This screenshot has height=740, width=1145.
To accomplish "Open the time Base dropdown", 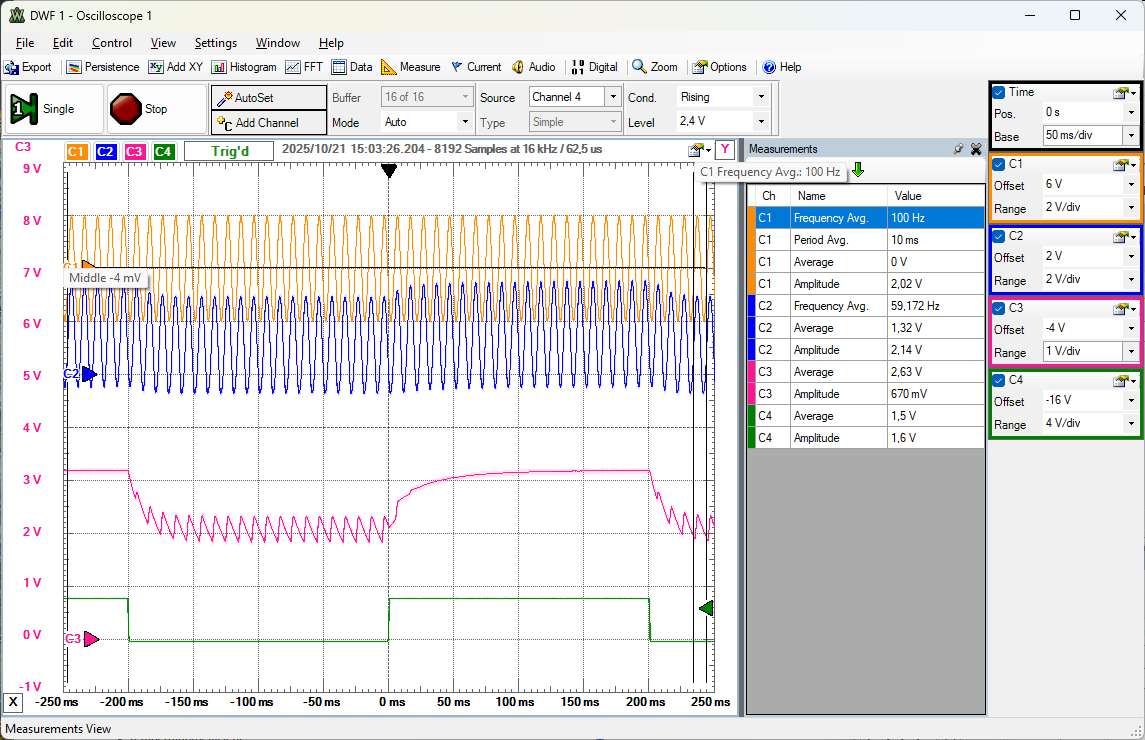I will [x=1131, y=135].
